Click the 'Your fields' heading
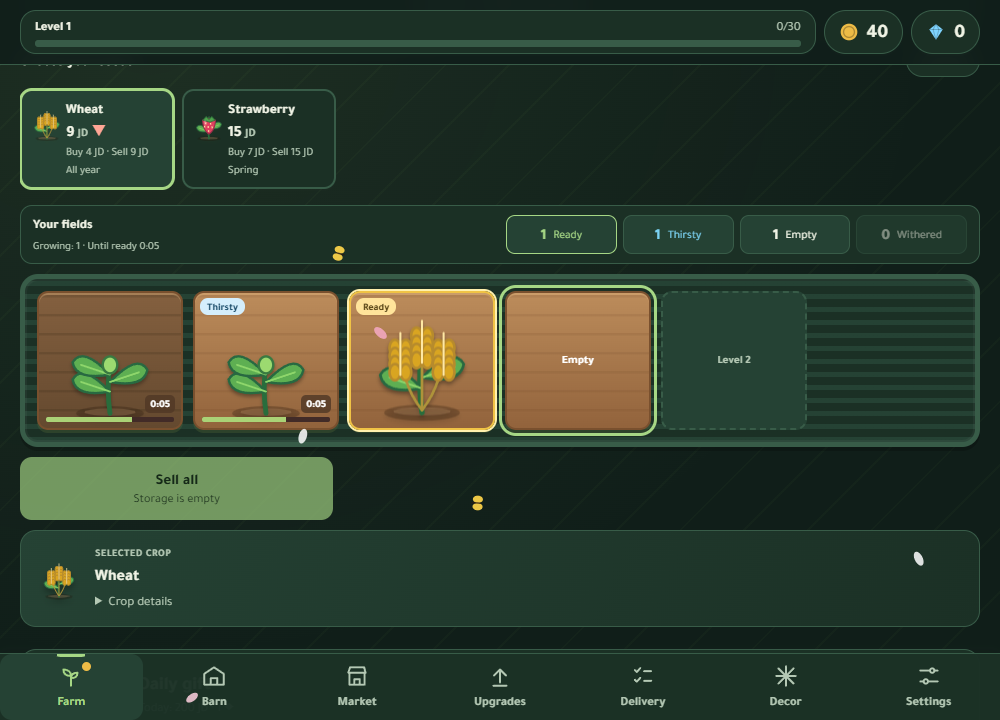1000x720 pixels. point(62,224)
